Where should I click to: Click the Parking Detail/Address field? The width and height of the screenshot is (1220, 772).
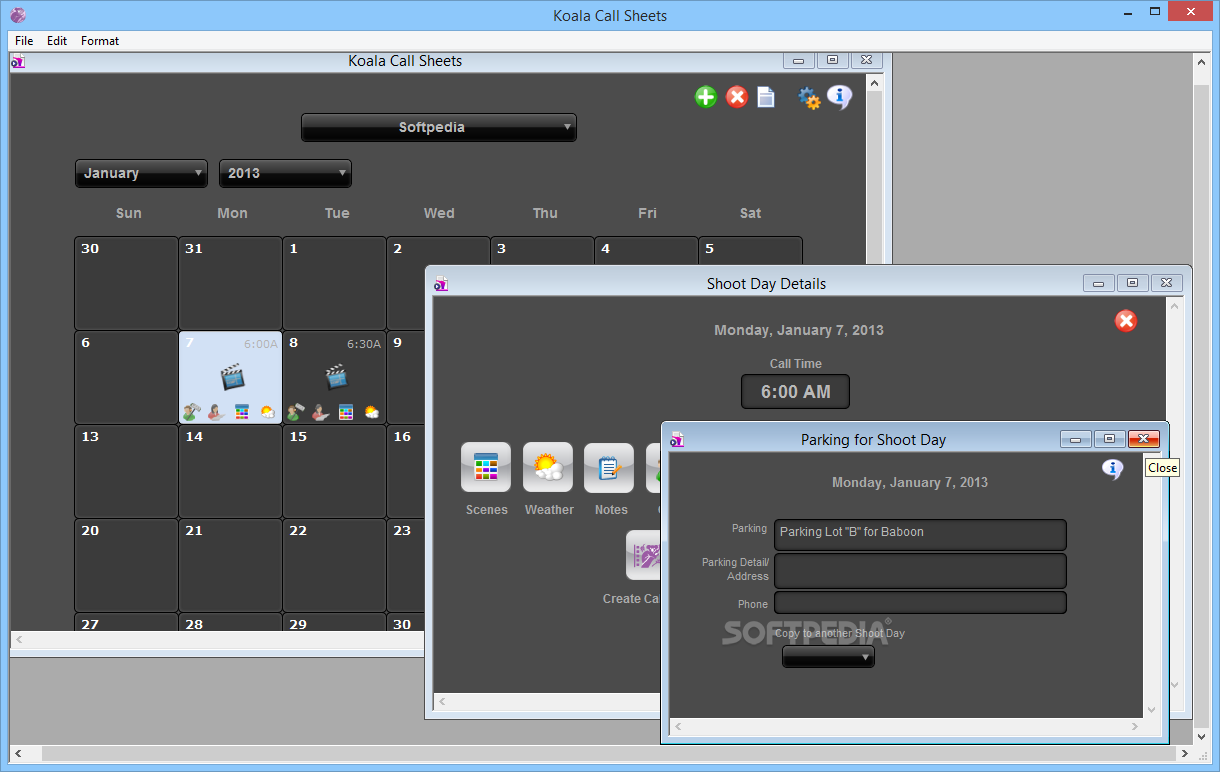[x=920, y=571]
